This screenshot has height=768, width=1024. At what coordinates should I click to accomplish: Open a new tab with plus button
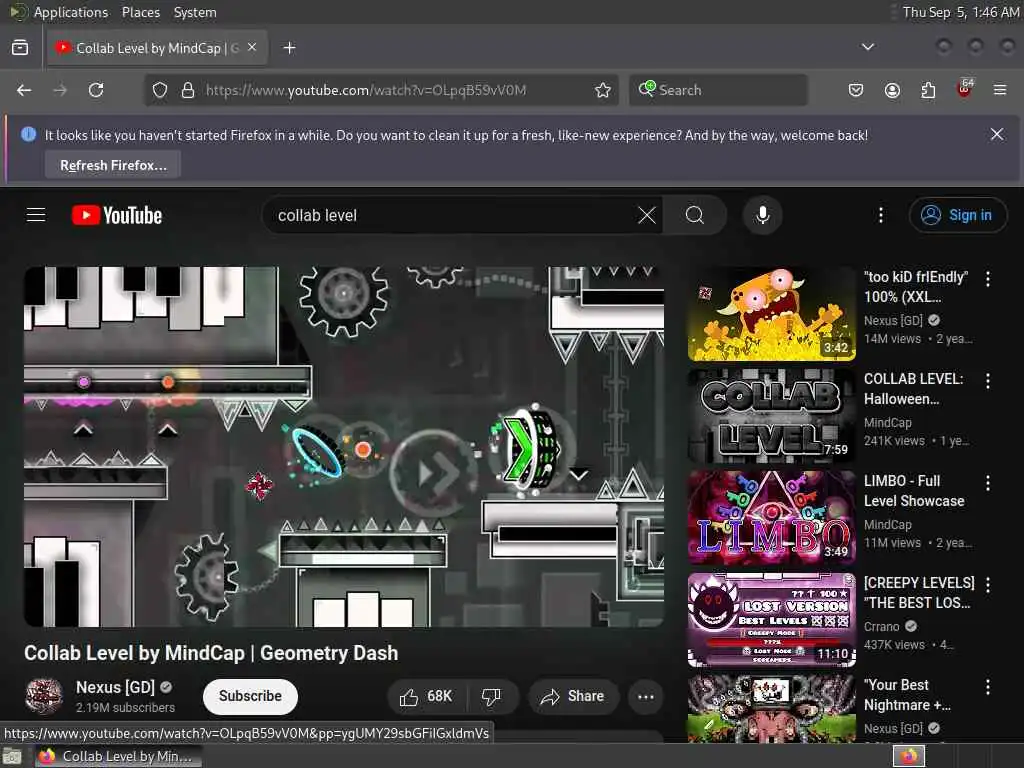(x=289, y=48)
